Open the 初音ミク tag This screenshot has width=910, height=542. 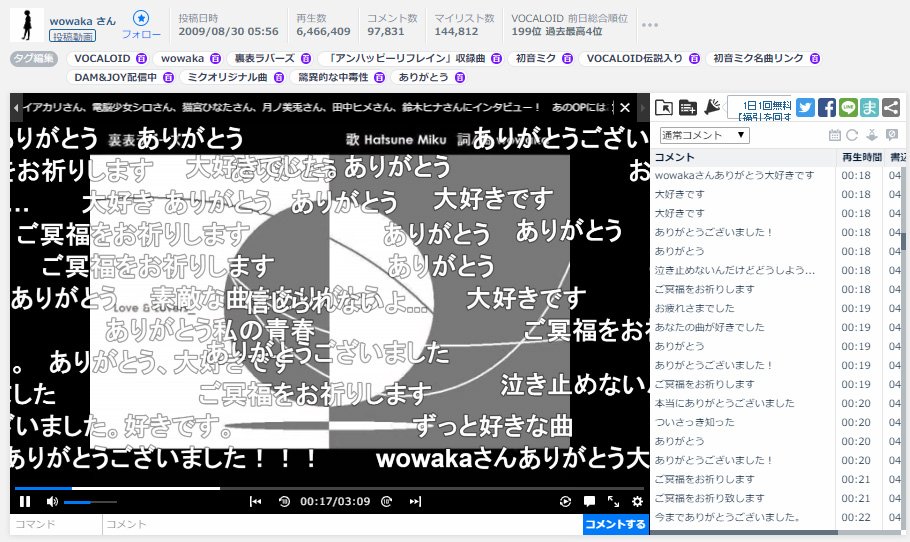(x=536, y=58)
